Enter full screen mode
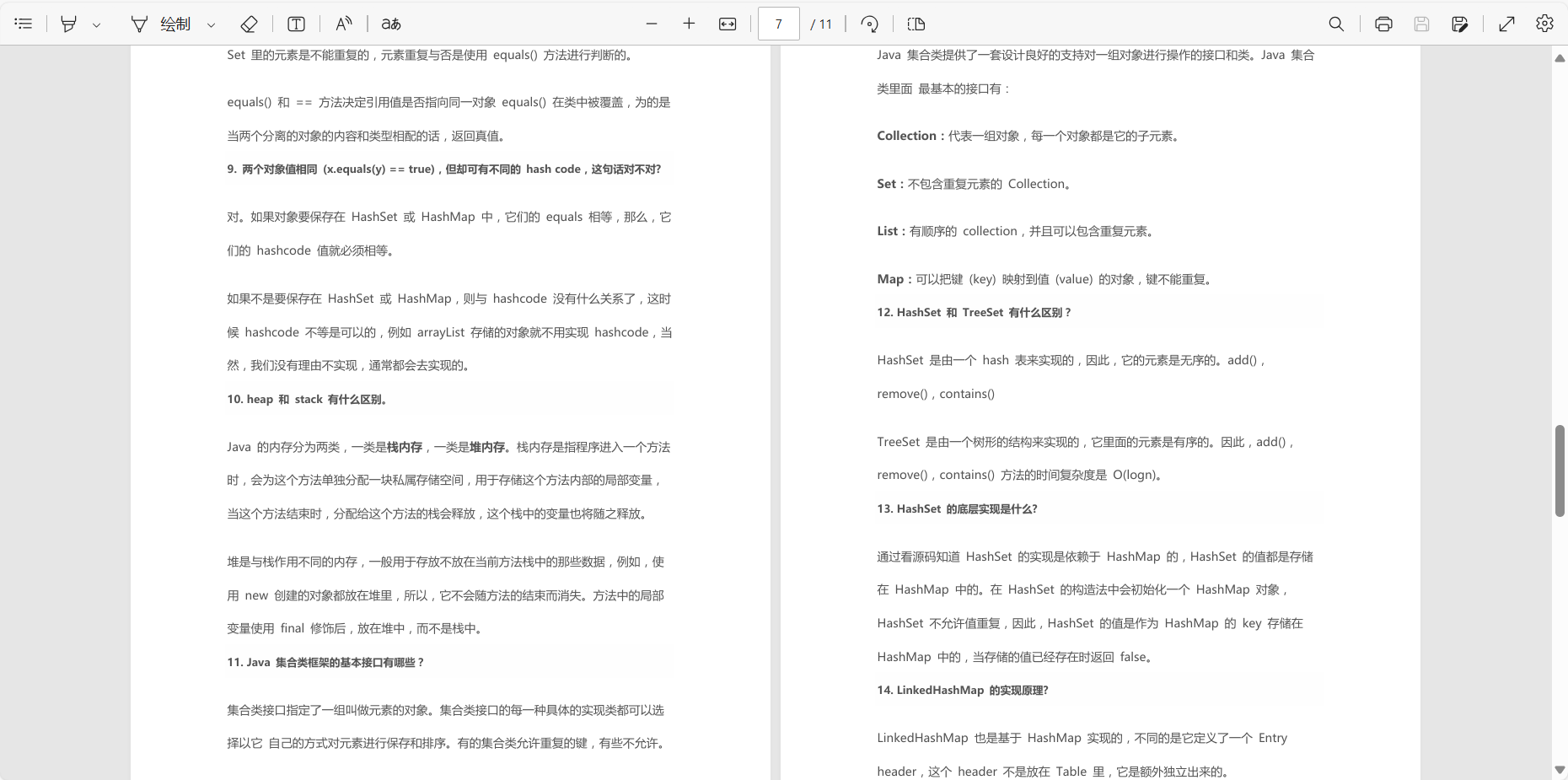Screen dimensions: 1568x780 tap(1506, 24)
